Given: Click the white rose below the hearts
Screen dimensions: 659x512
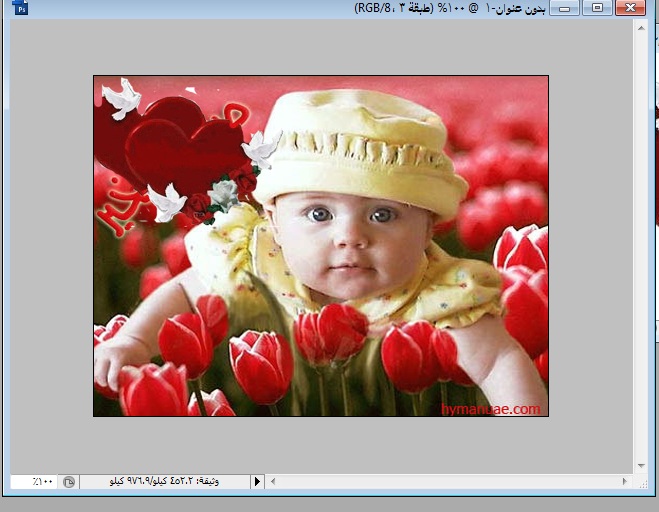Looking at the screenshot, I should point(225,193).
